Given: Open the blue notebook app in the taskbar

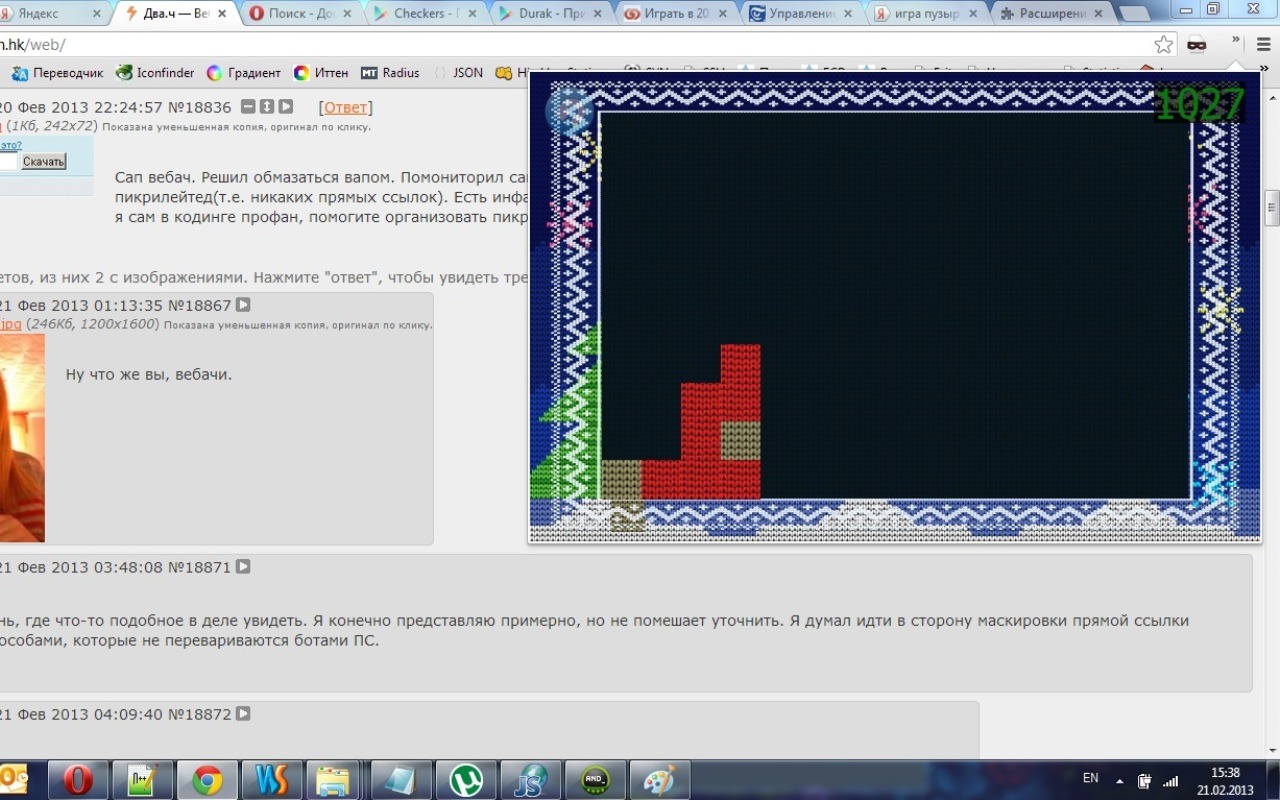Looking at the screenshot, I should [x=401, y=780].
